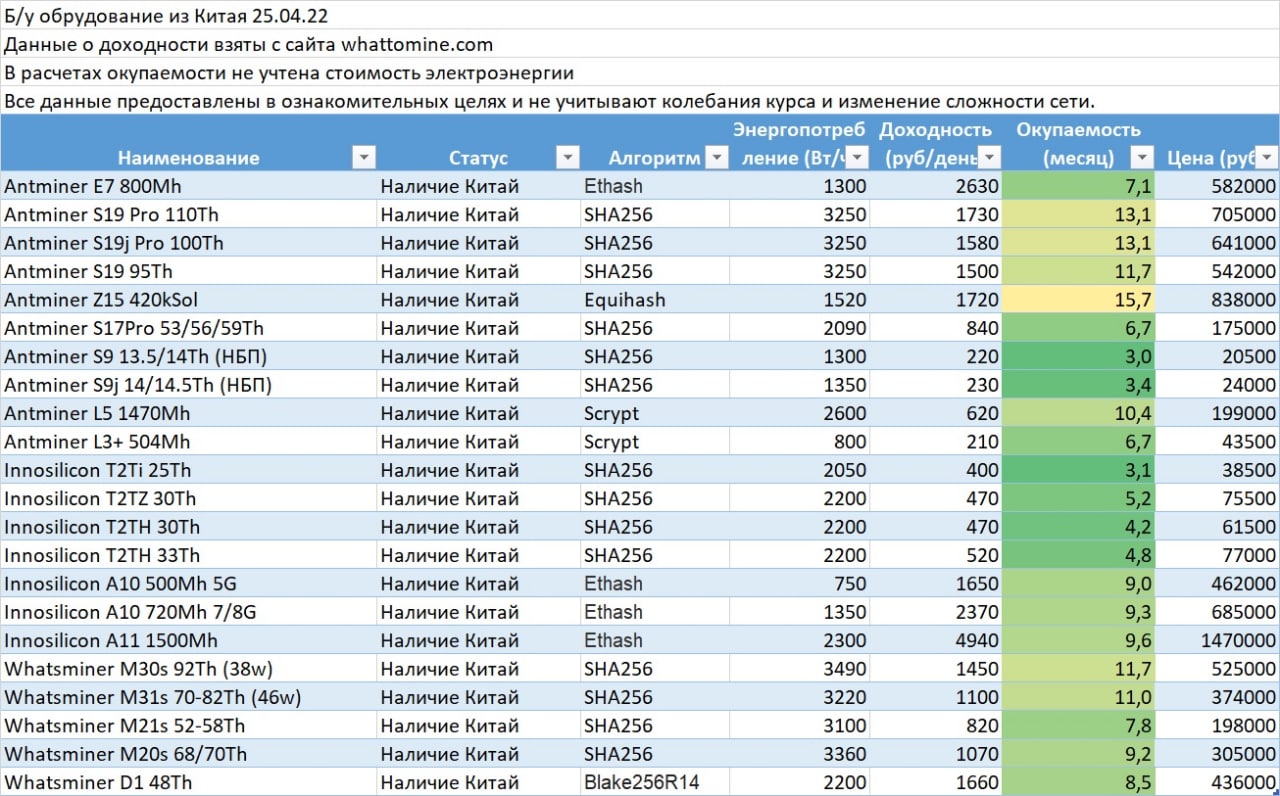Click the 4940 daily income cell
This screenshot has width=1280, height=796.
(938, 641)
